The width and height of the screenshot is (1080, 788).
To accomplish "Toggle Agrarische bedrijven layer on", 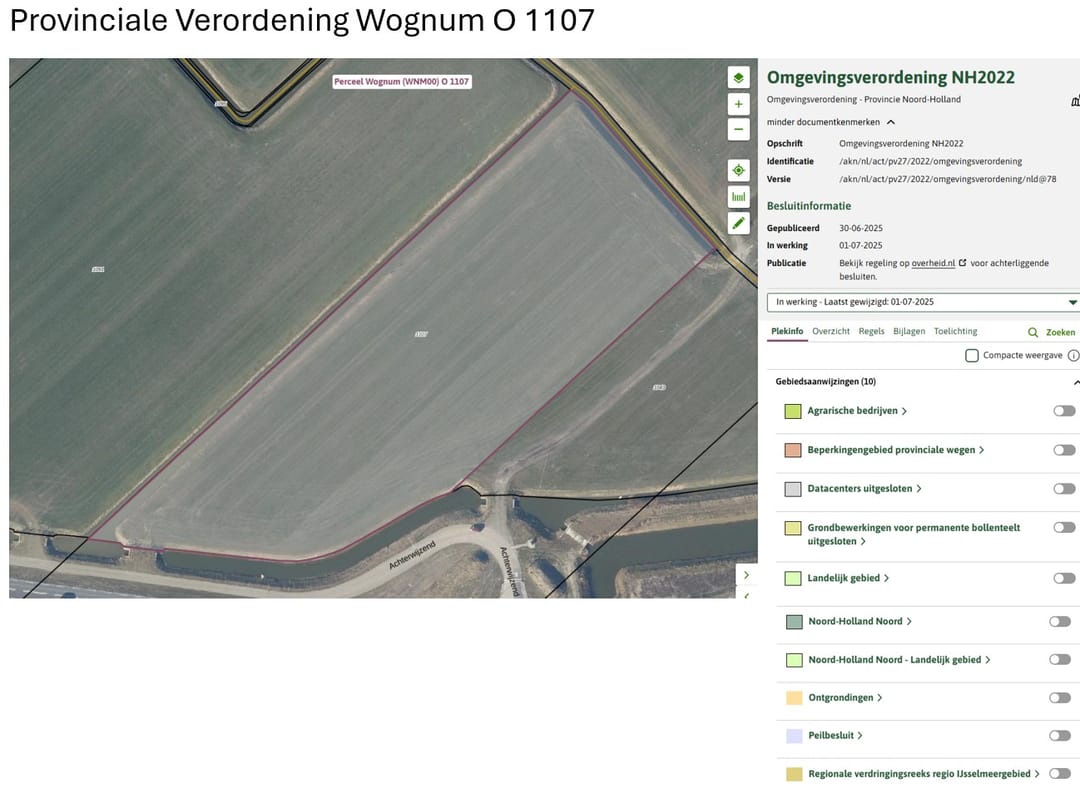I will click(1063, 411).
